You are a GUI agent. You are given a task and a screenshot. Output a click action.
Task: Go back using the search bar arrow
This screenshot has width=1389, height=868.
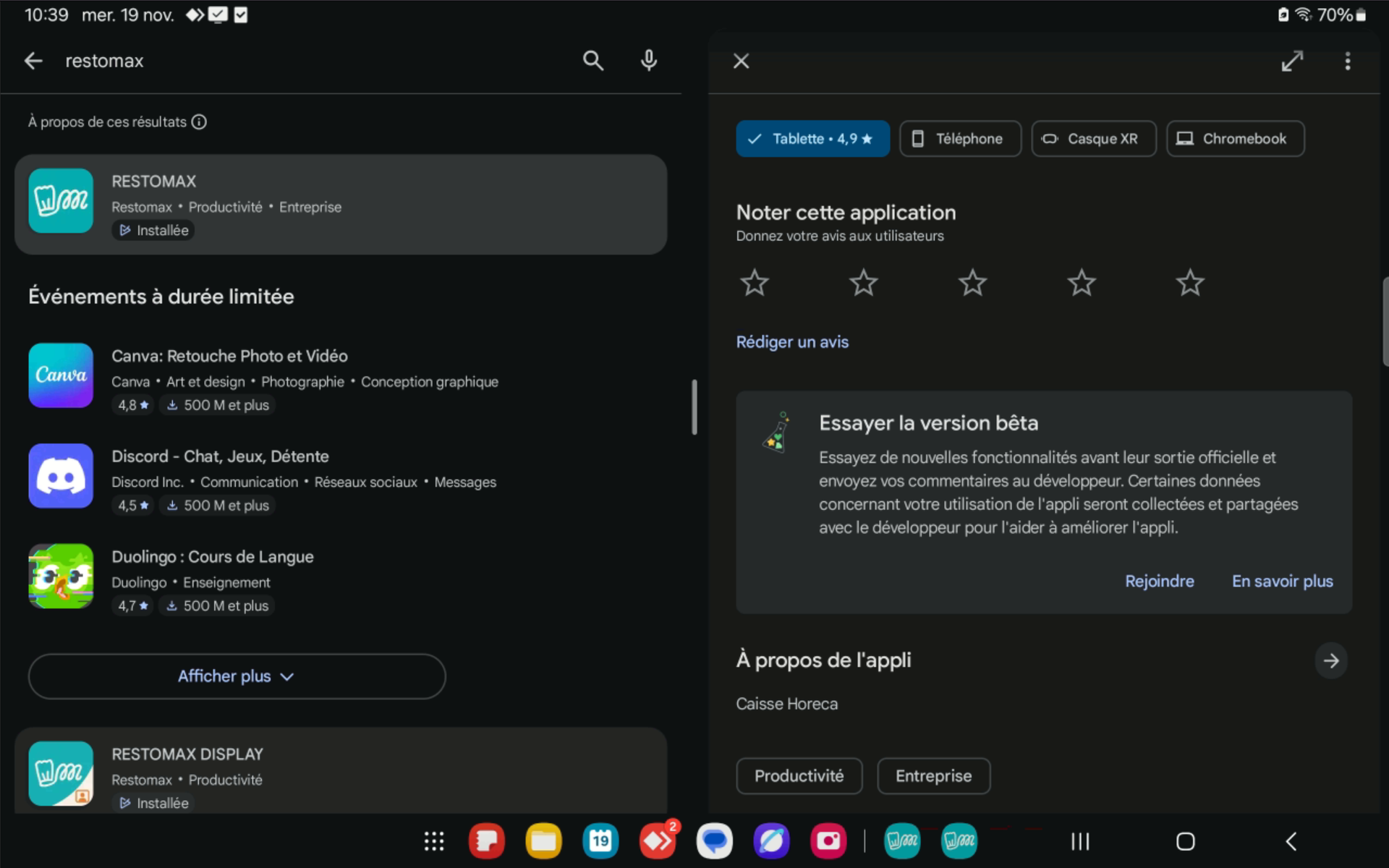click(x=33, y=61)
